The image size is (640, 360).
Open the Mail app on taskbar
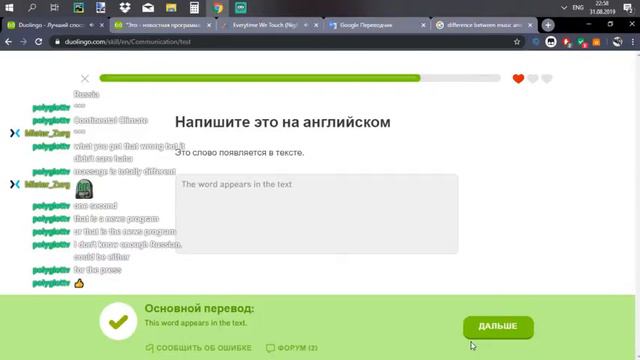148,8
